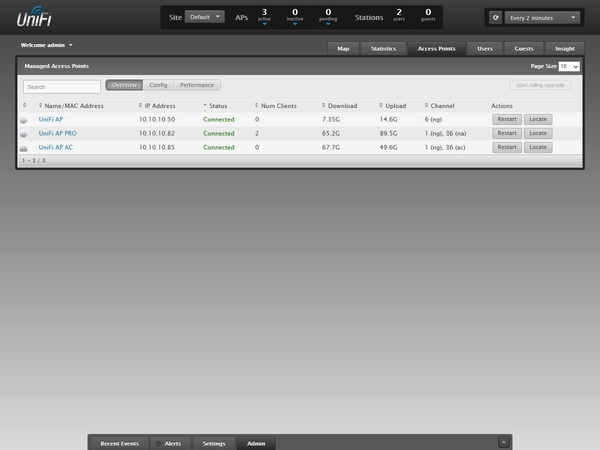This screenshot has width=600, height=450.
Task: Expand the active APs count arrow
Action: (264, 24)
